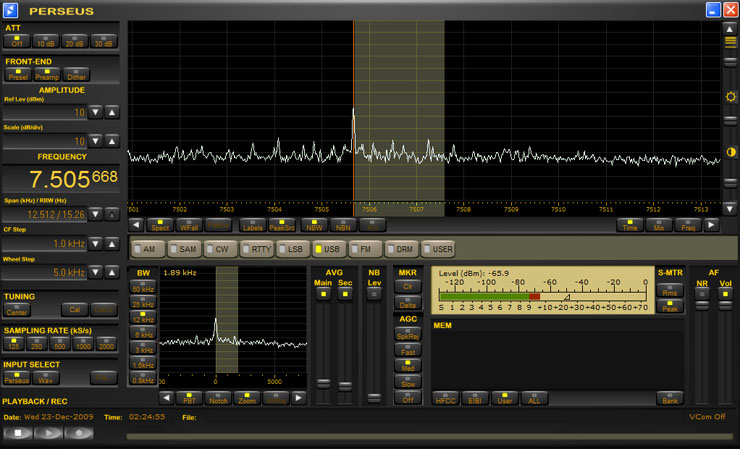Increase Scale dB/div with up arrow
Screen dimensions: 740x449
coord(112,141)
